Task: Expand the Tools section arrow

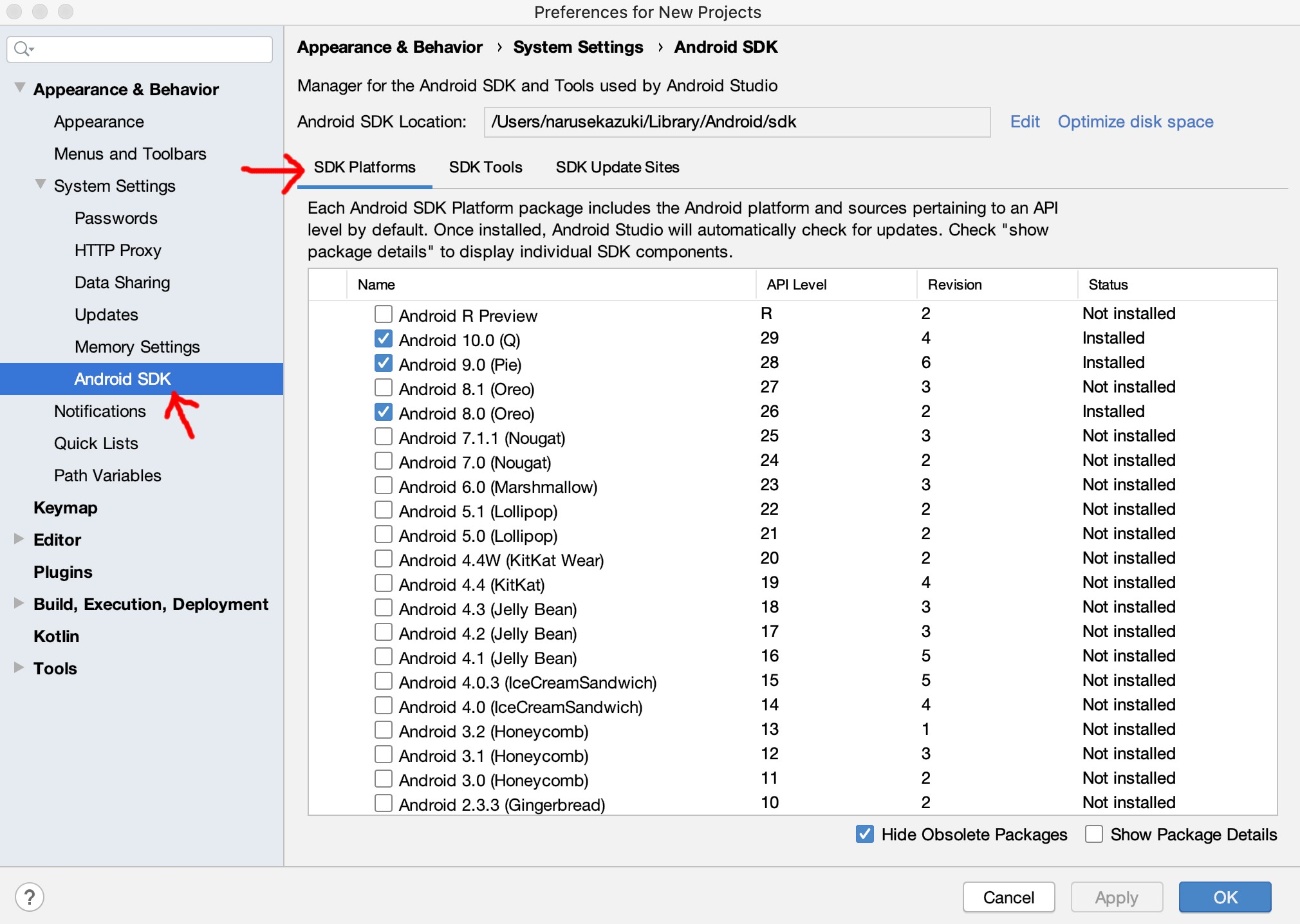Action: click(x=19, y=667)
